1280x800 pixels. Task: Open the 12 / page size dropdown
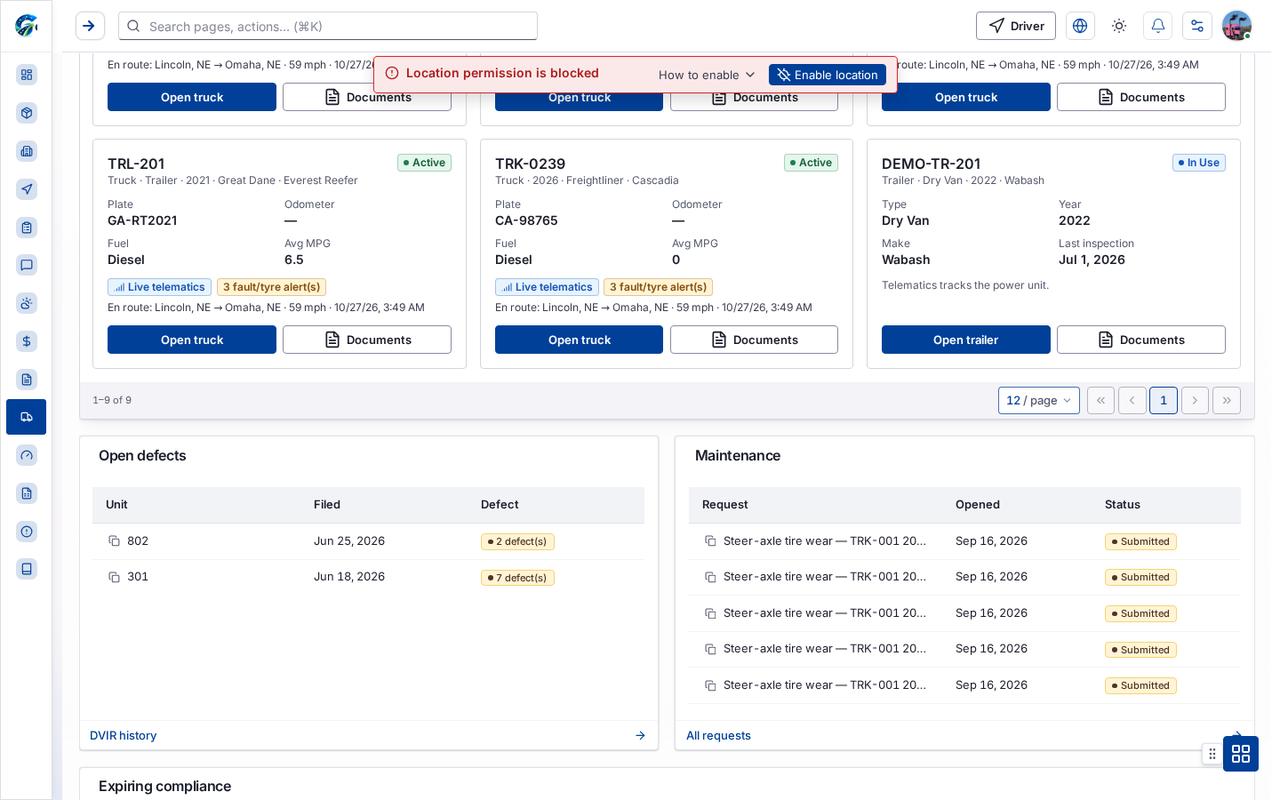1039,400
